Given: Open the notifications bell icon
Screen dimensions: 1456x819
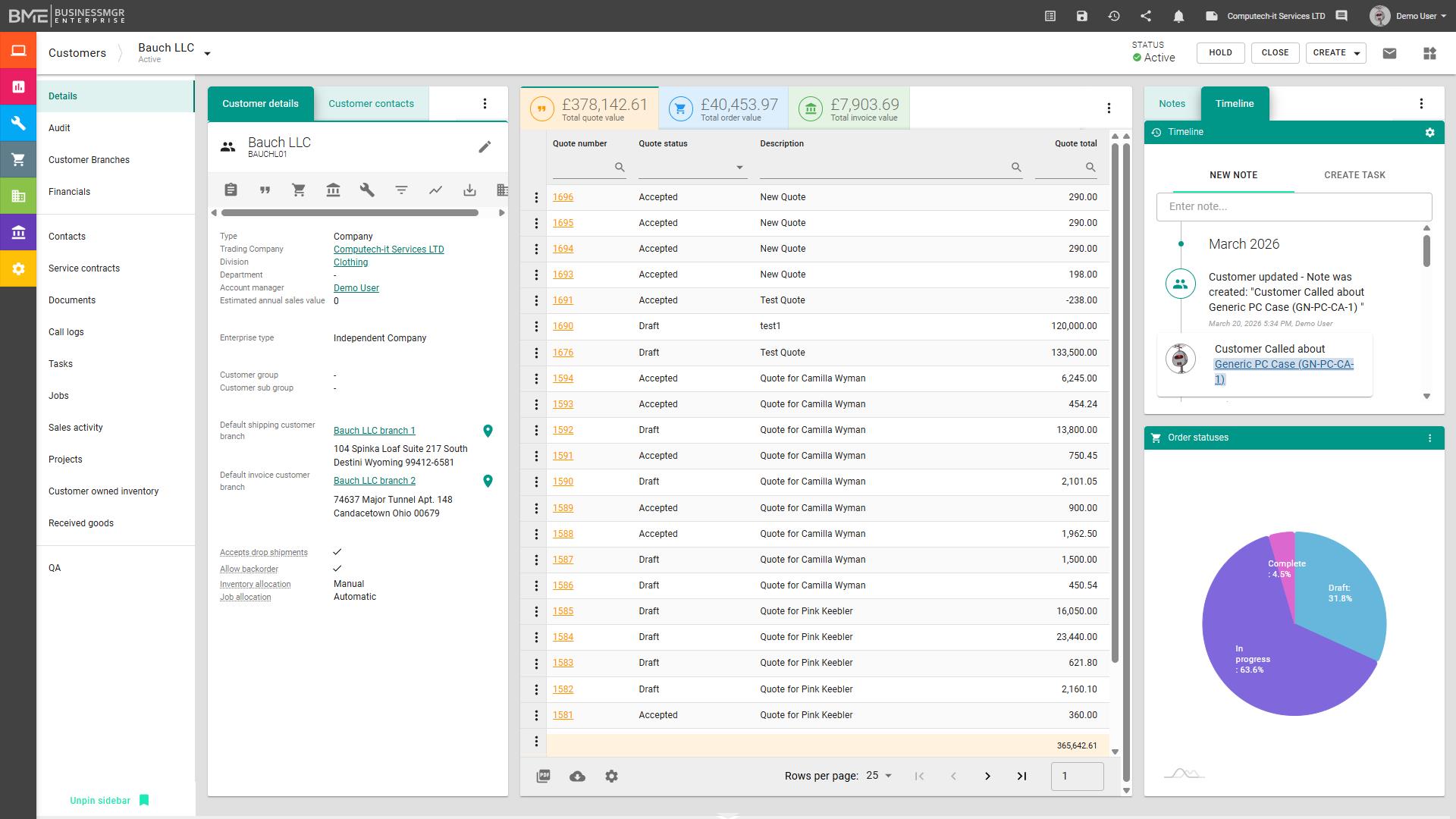Looking at the screenshot, I should point(1179,15).
